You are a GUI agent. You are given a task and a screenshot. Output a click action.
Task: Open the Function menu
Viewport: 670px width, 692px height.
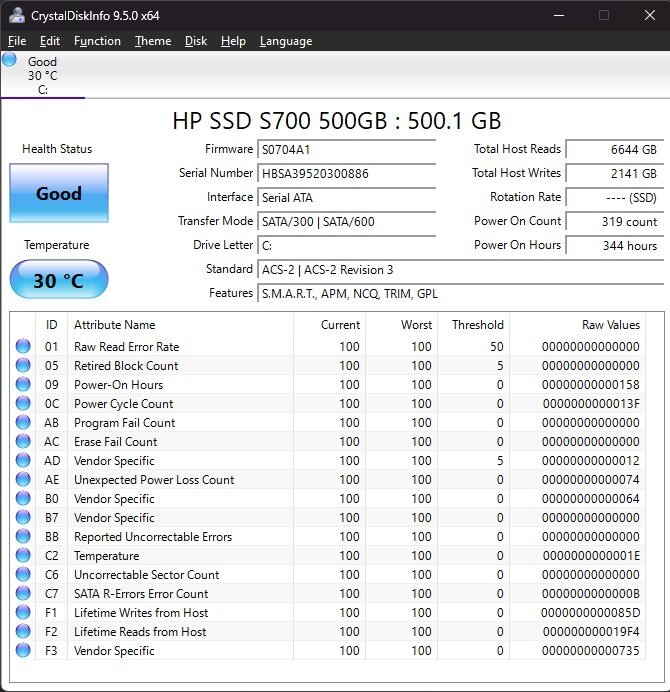[97, 41]
